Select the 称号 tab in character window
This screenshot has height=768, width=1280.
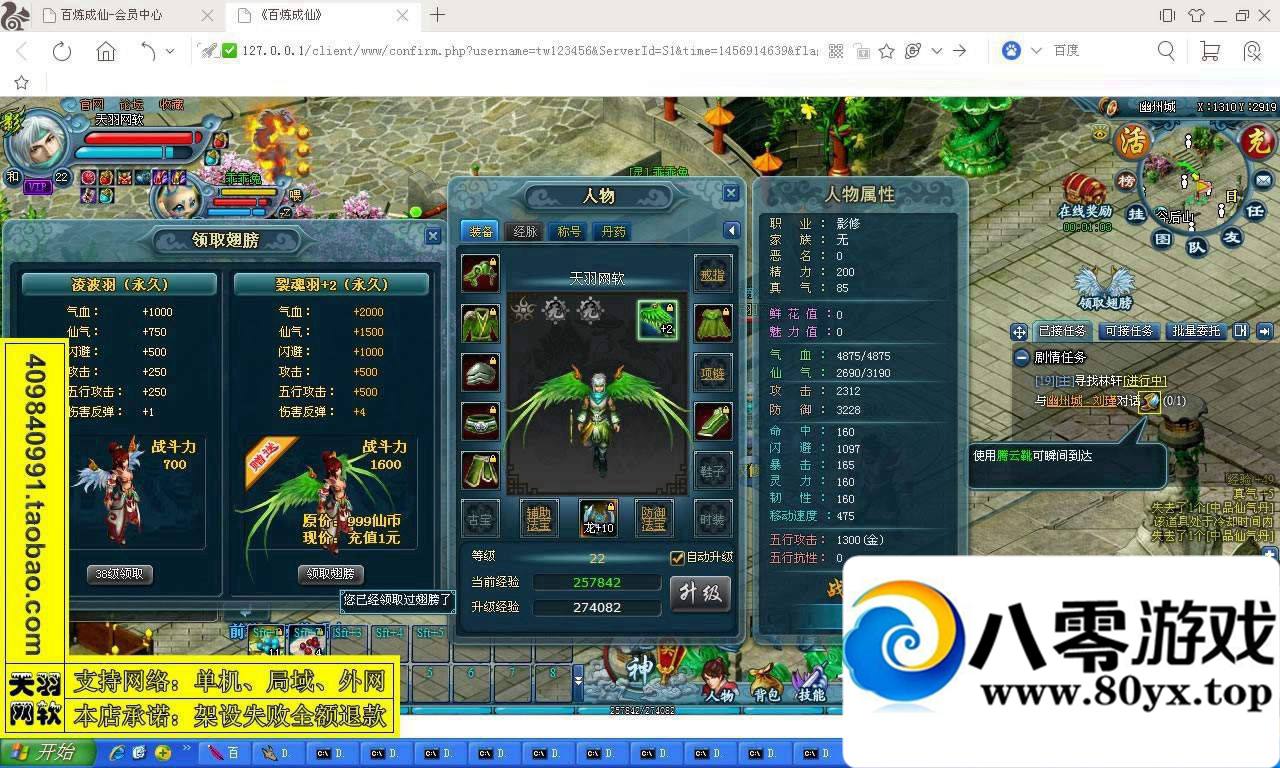click(569, 231)
